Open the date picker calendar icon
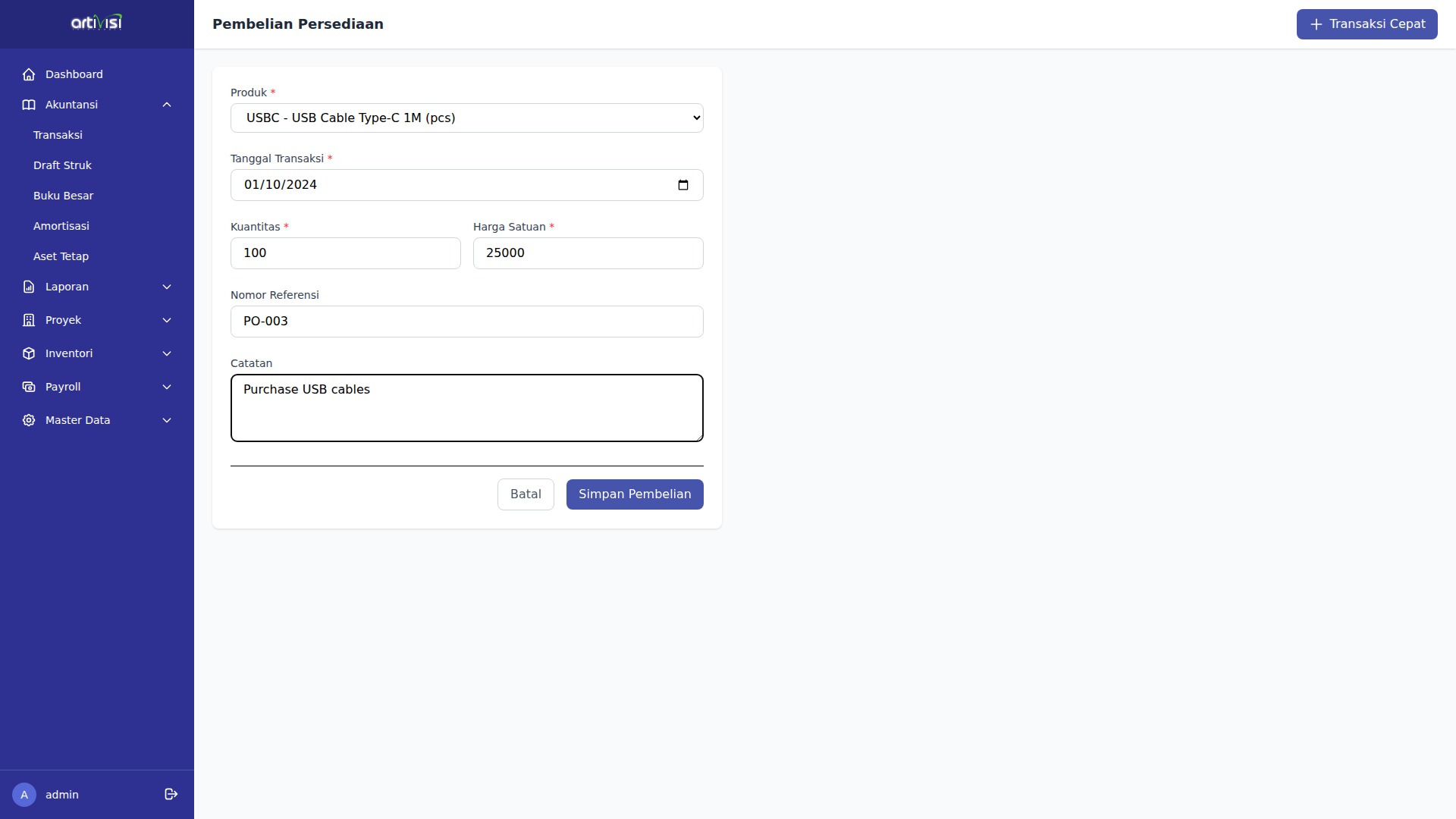This screenshot has height=819, width=1456. (682, 185)
